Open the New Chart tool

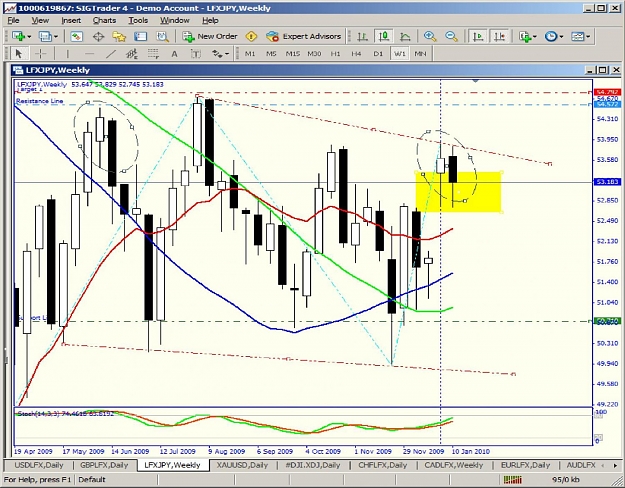coord(18,37)
